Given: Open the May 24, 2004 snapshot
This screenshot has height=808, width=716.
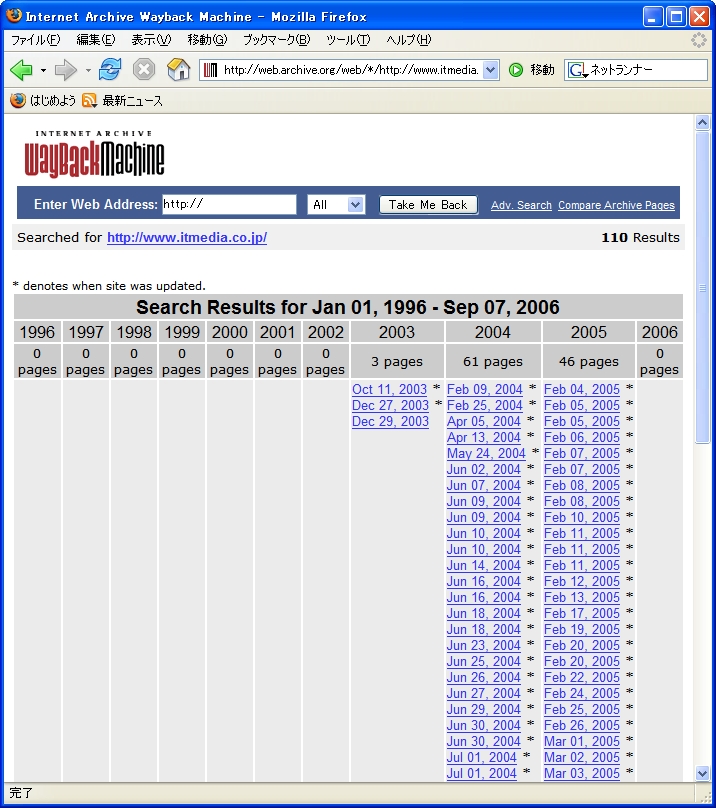Looking at the screenshot, I should (486, 453).
